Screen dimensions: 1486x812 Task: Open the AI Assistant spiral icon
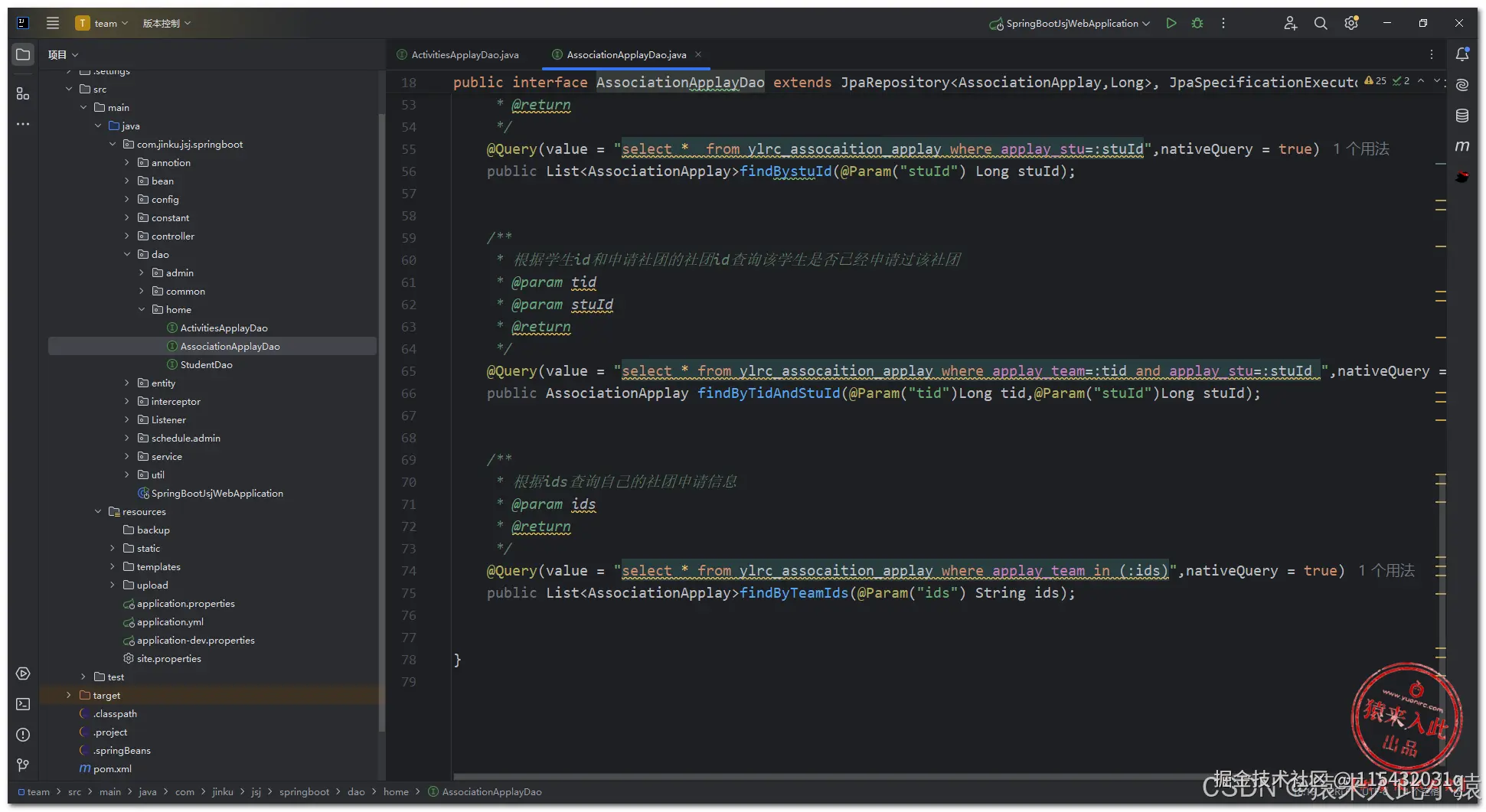point(1462,85)
